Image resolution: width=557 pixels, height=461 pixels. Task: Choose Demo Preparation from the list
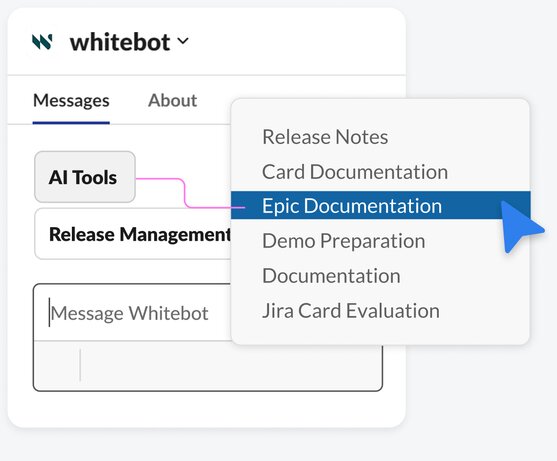tap(344, 241)
